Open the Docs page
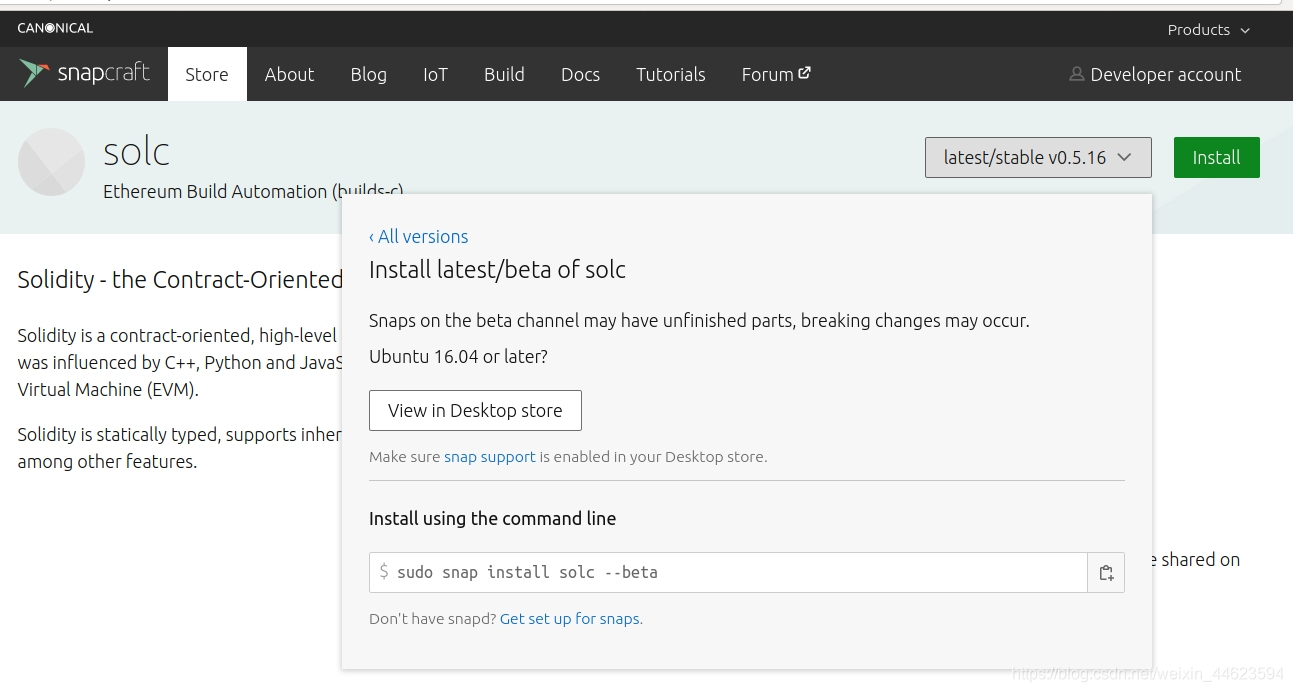The image size is (1293, 692). [580, 74]
